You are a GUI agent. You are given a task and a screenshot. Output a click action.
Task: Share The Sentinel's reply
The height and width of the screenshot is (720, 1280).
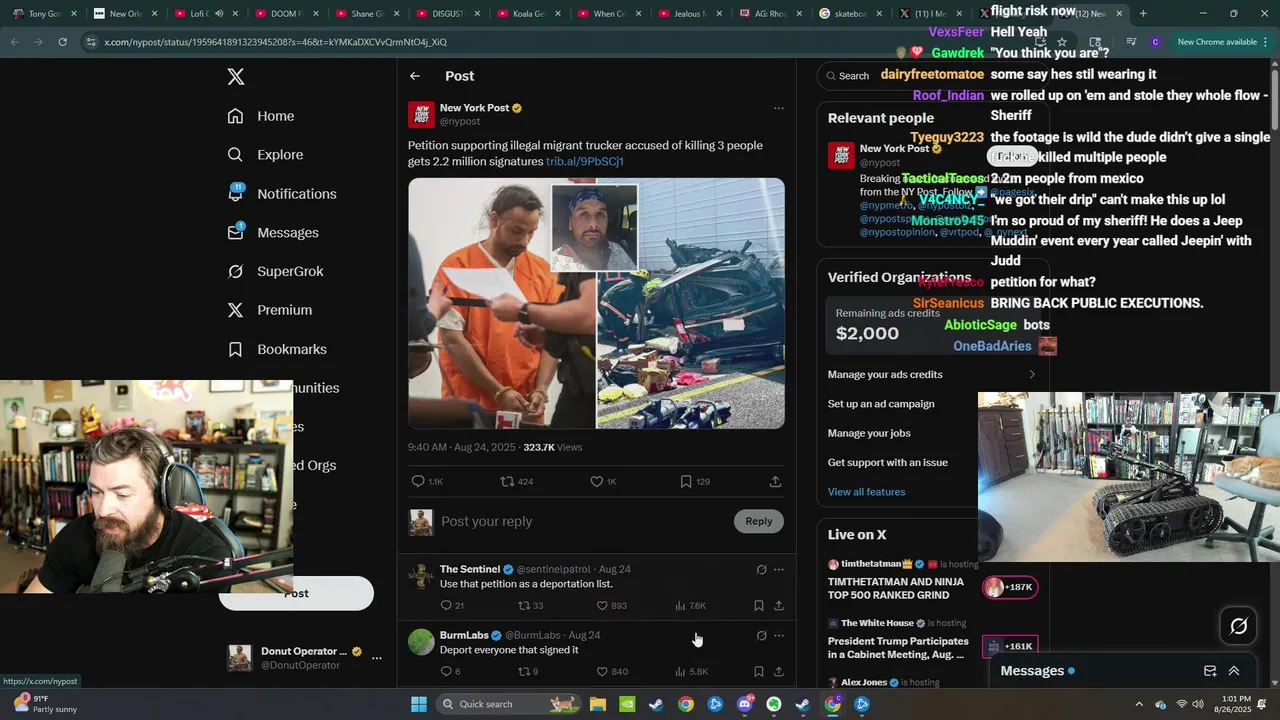coord(779,606)
